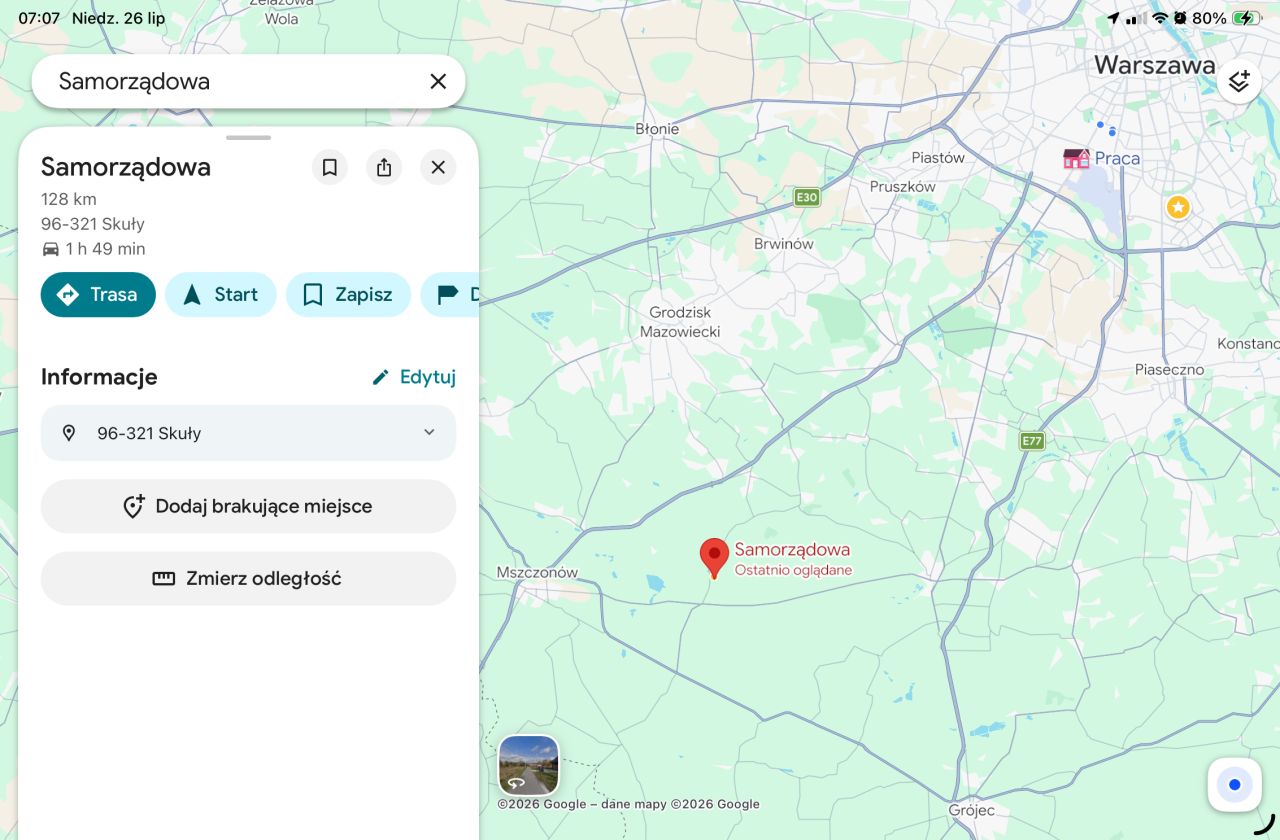Select the Grójec town label

point(972,811)
